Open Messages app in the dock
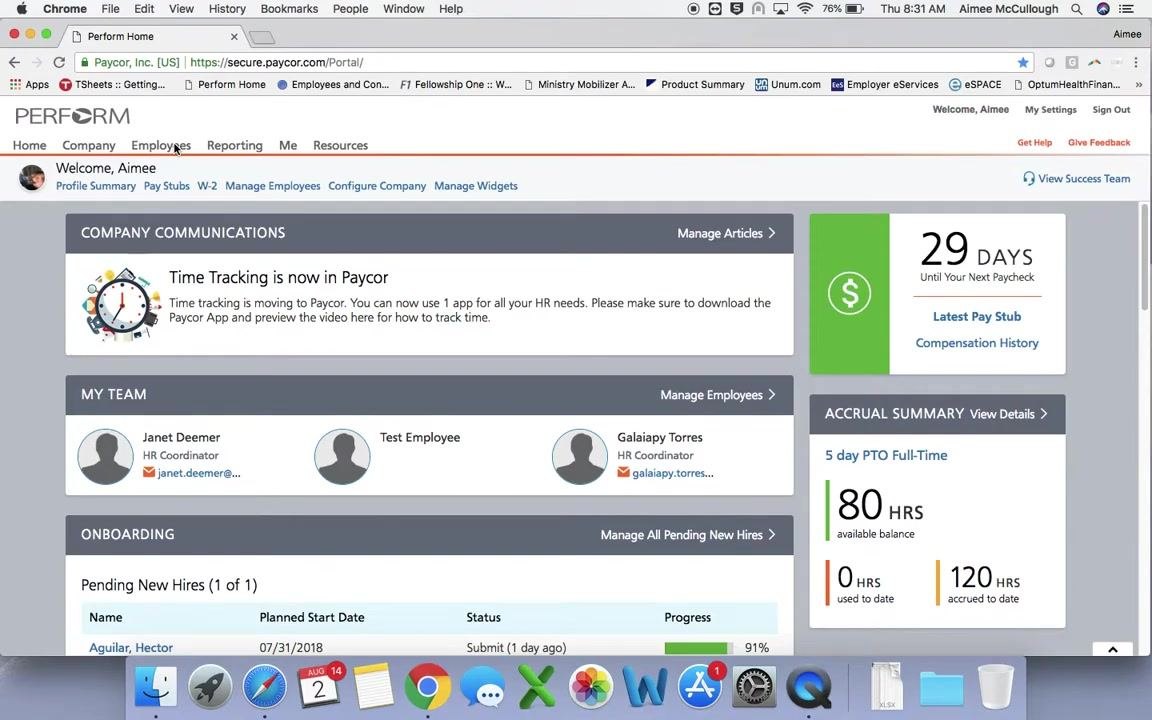Image resolution: width=1152 pixels, height=720 pixels. (x=482, y=687)
